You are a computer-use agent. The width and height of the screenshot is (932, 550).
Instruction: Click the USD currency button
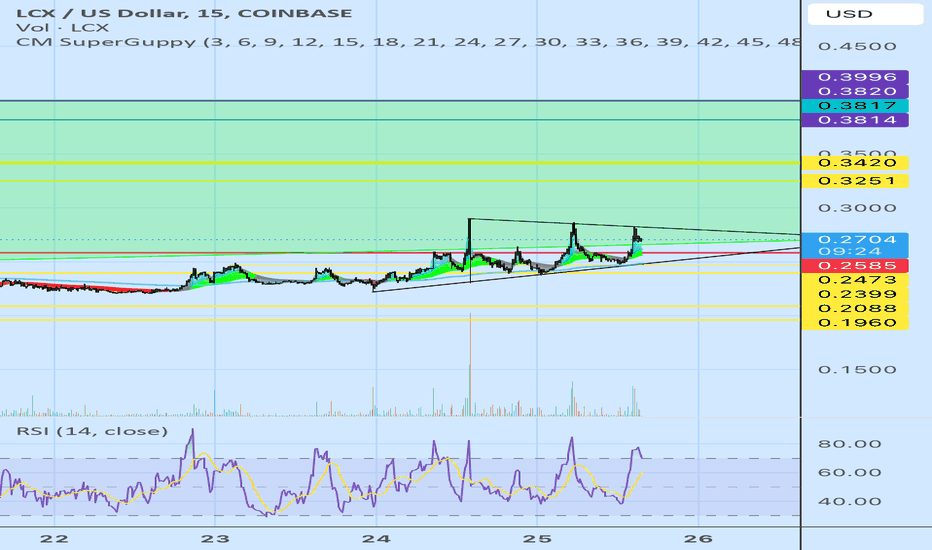pos(865,14)
